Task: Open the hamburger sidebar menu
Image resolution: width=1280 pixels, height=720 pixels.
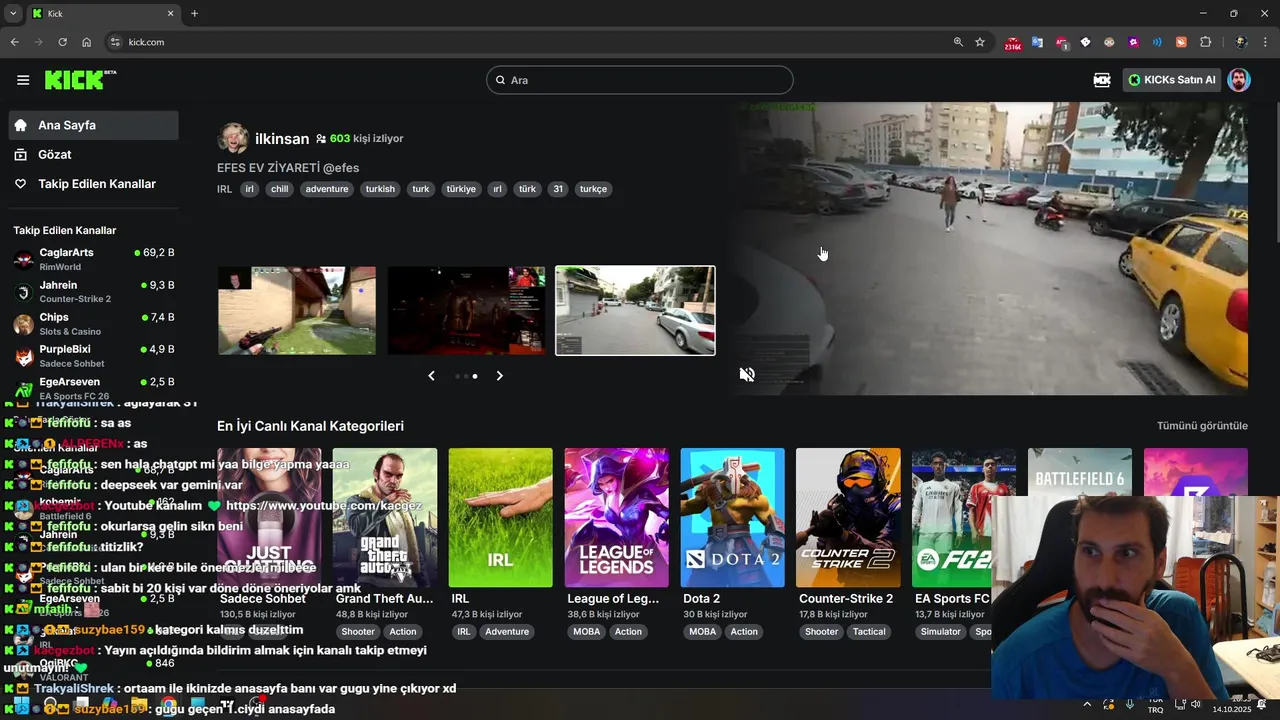Action: click(23, 80)
